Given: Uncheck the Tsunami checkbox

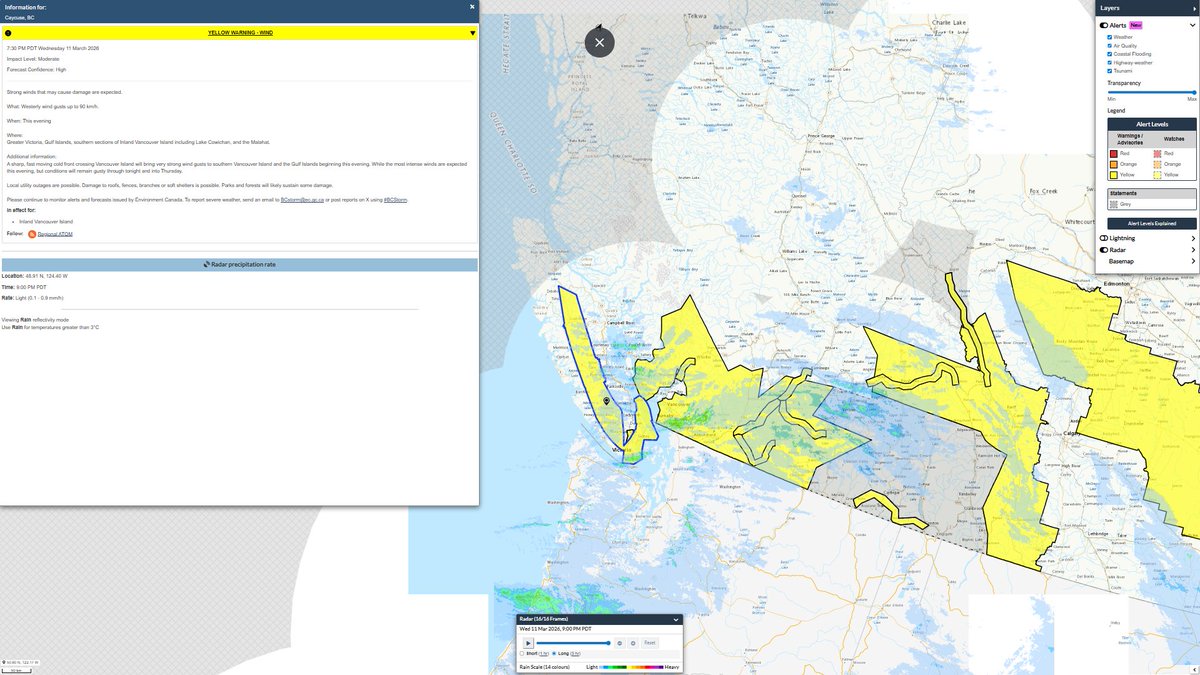Looking at the screenshot, I should pyautogui.click(x=1109, y=71).
